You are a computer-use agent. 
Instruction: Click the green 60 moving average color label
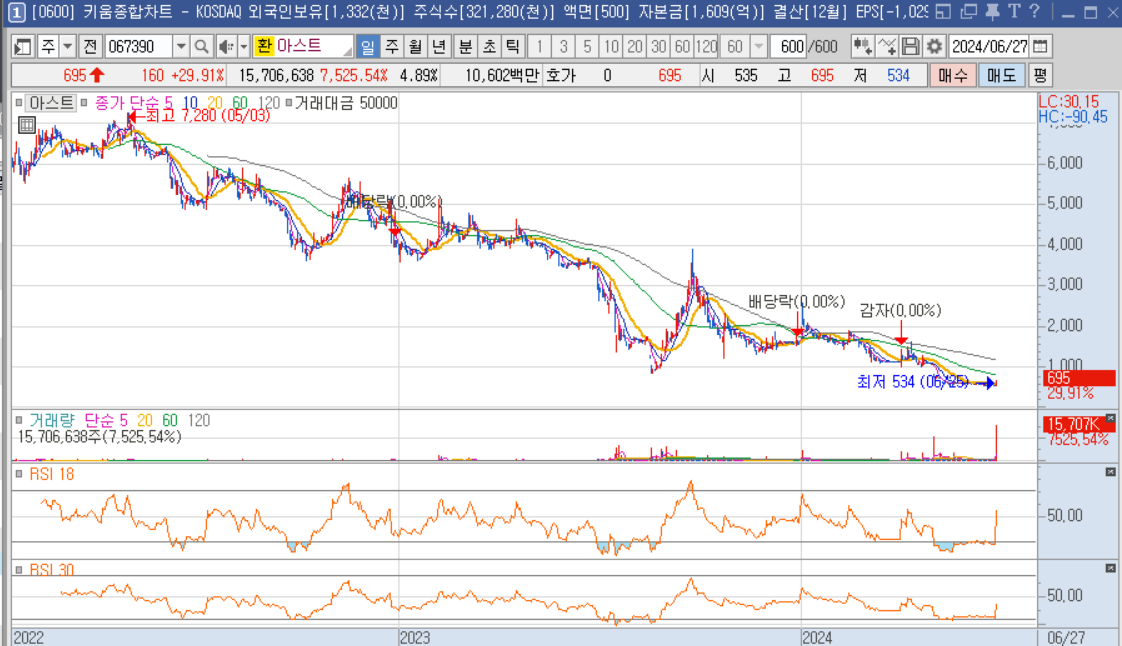[x=240, y=103]
